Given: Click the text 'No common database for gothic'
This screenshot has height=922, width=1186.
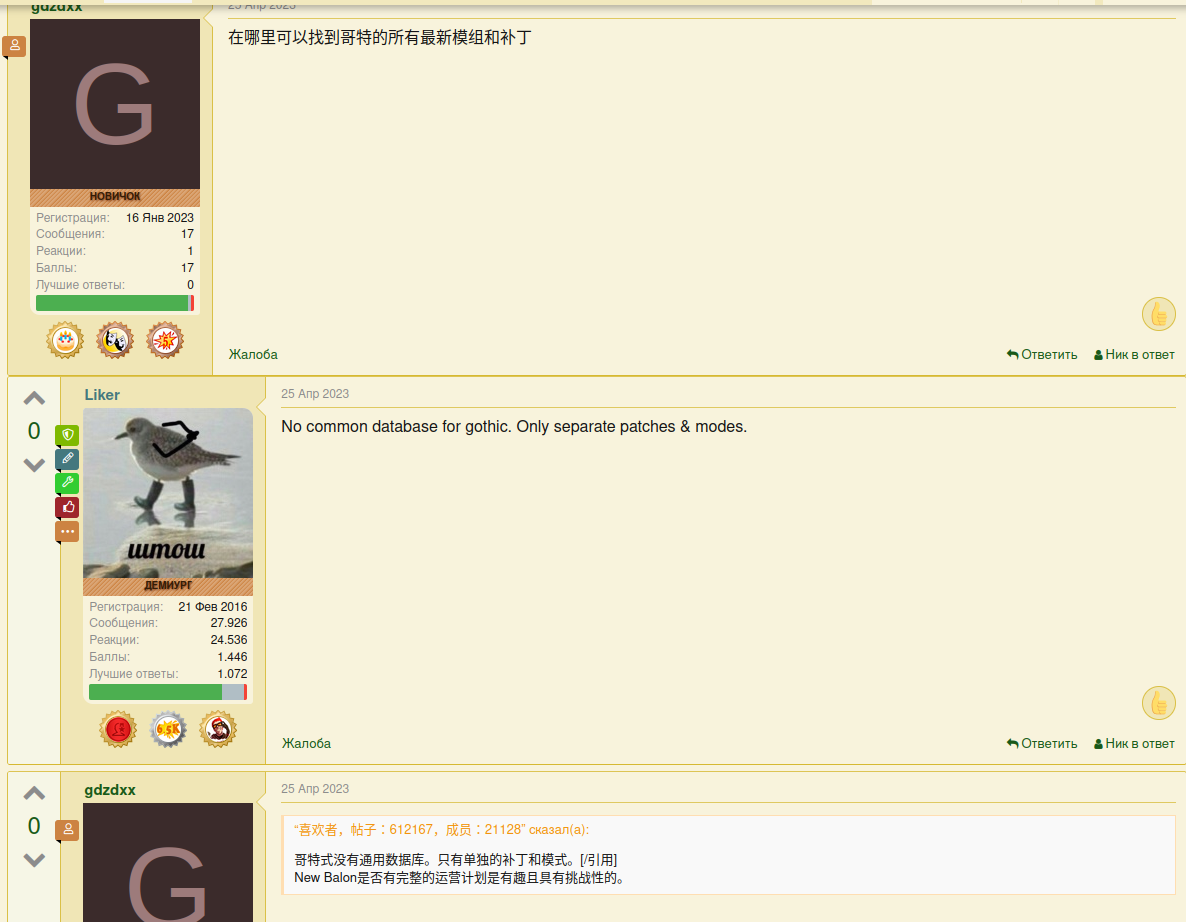Looking at the screenshot, I should point(396,427).
